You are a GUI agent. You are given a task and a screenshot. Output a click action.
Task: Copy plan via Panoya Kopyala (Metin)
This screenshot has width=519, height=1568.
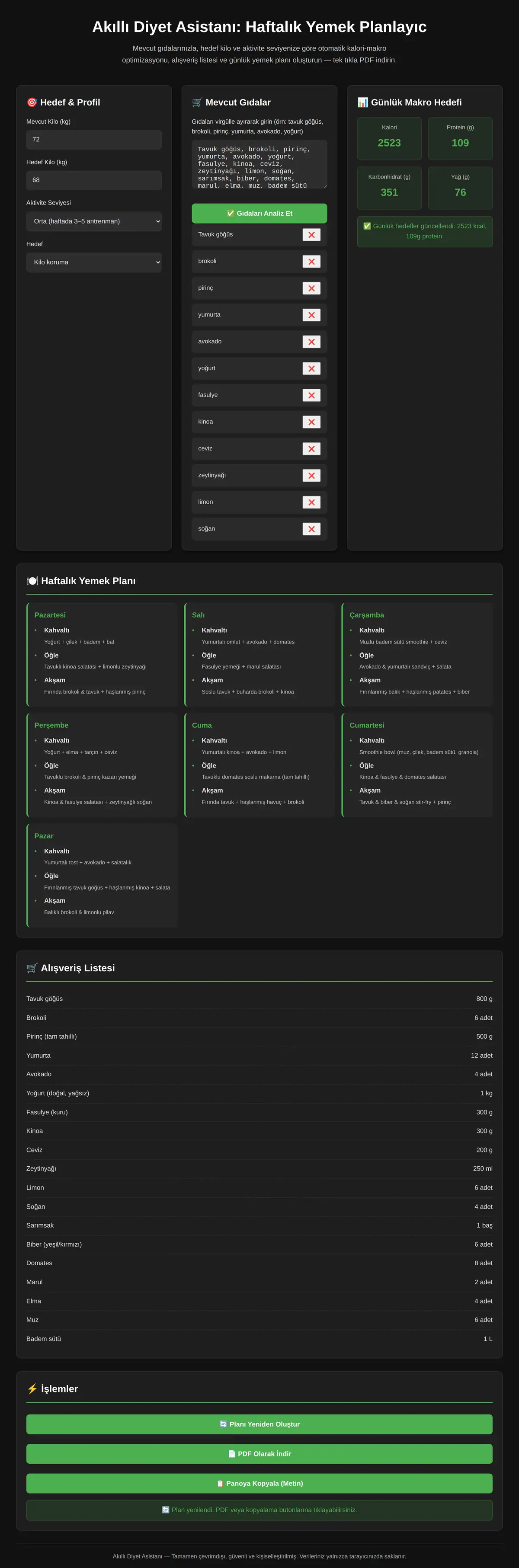pos(259,1483)
